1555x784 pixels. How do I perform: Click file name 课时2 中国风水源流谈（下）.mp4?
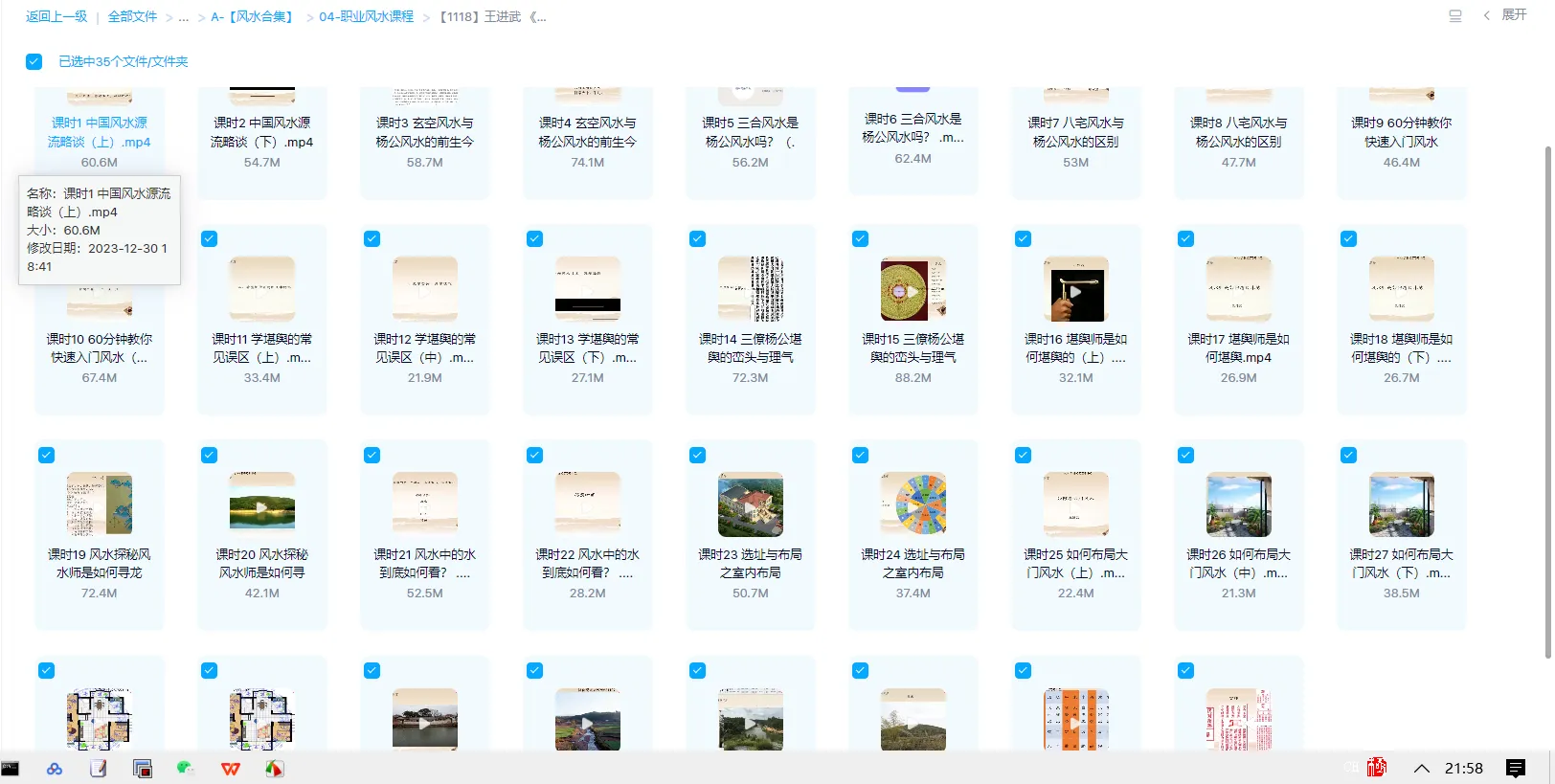pyautogui.click(x=262, y=132)
